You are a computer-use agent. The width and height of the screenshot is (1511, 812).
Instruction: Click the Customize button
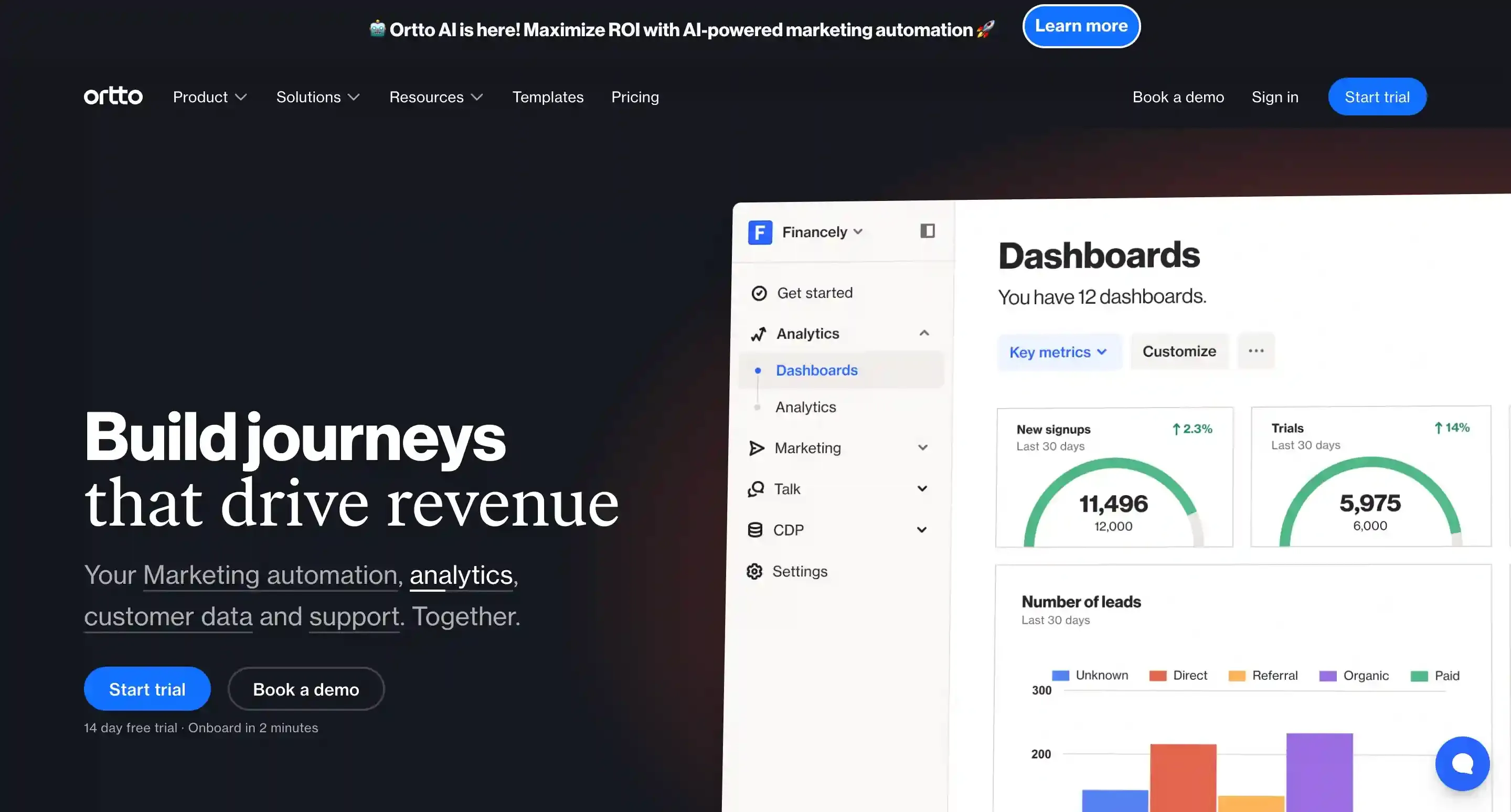pos(1179,351)
